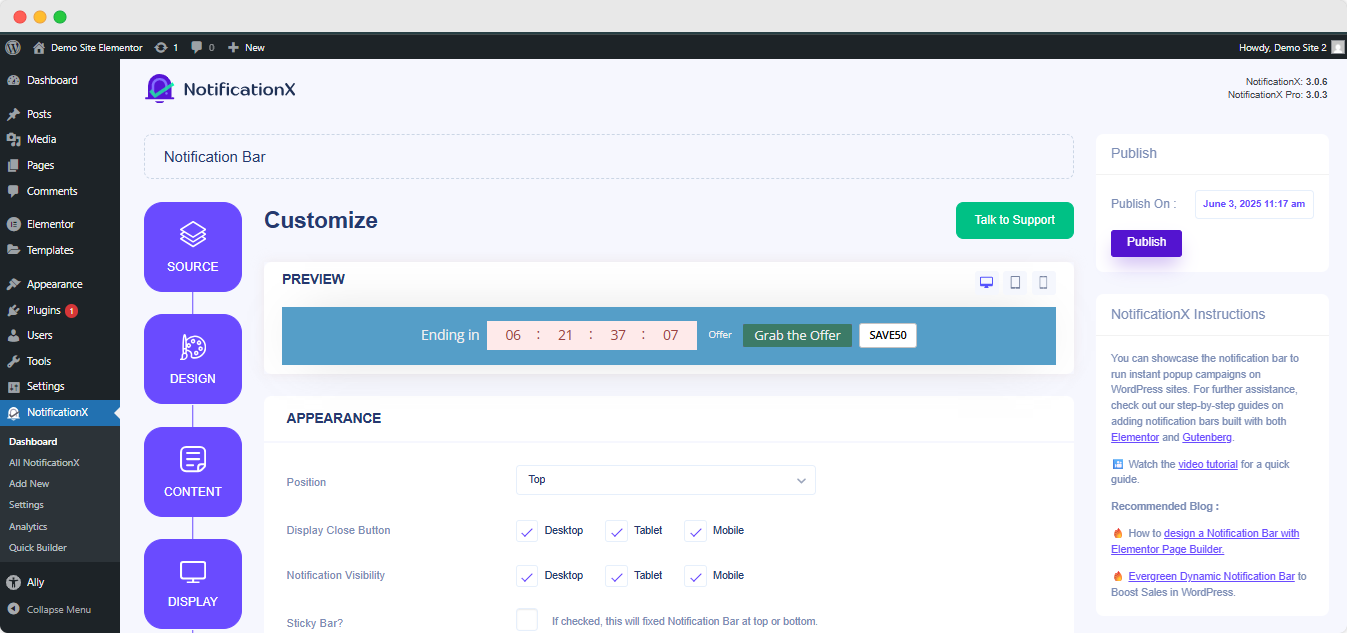The image size is (1347, 633).
Task: Open the WordPress admin bar logo menu
Action: coord(12,47)
